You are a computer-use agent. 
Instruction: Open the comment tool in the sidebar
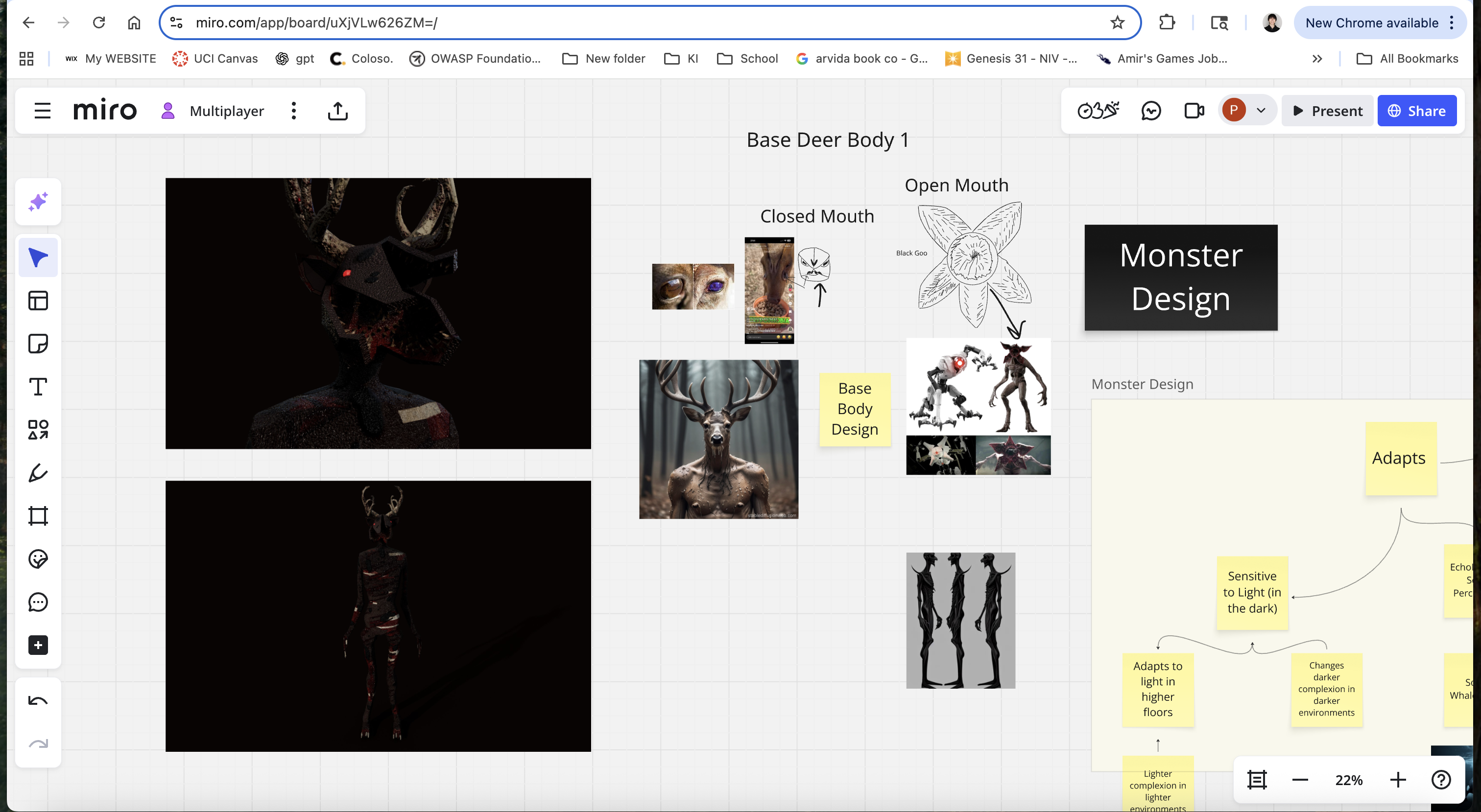click(38, 602)
